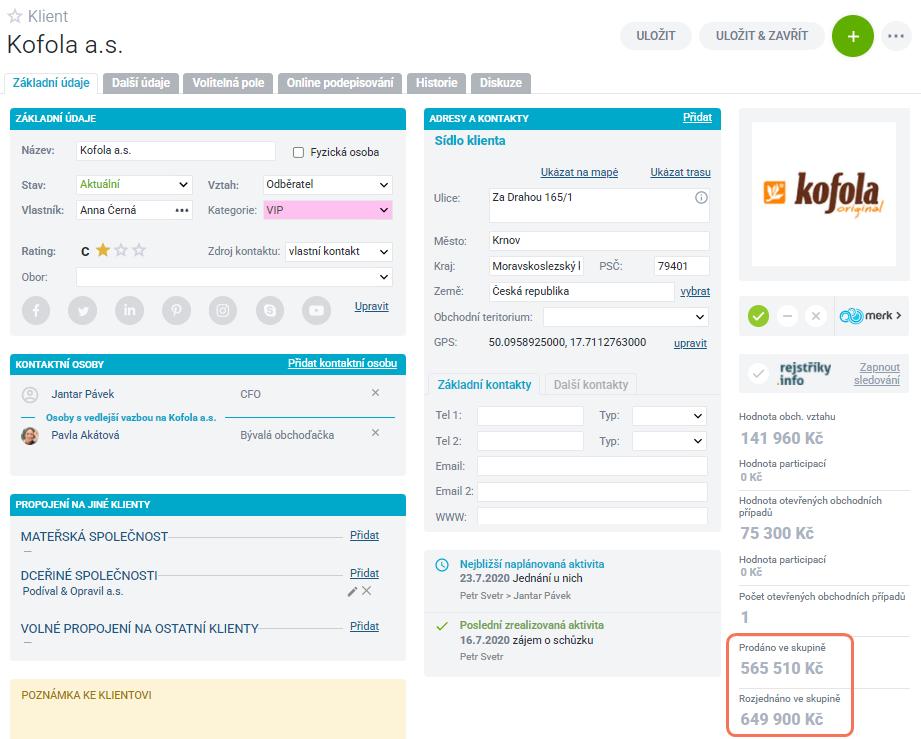Click the WWW input field
This screenshot has width=921, height=739.
(x=592, y=517)
